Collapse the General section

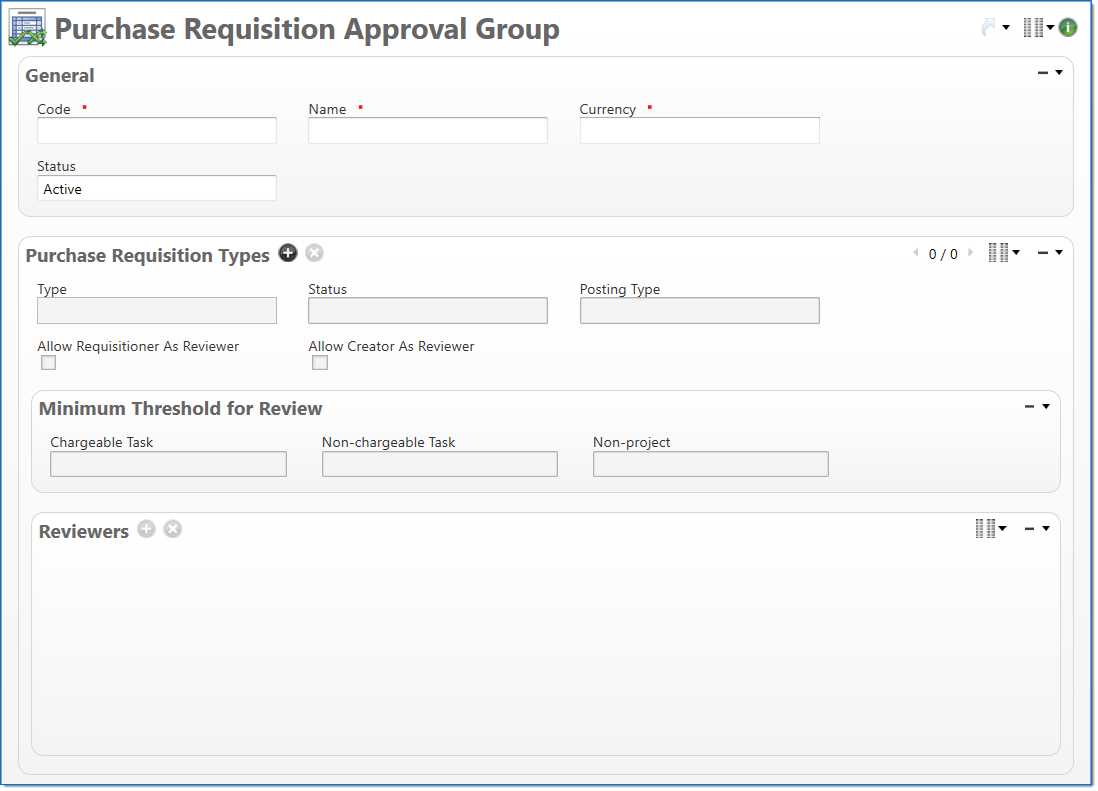[1043, 73]
